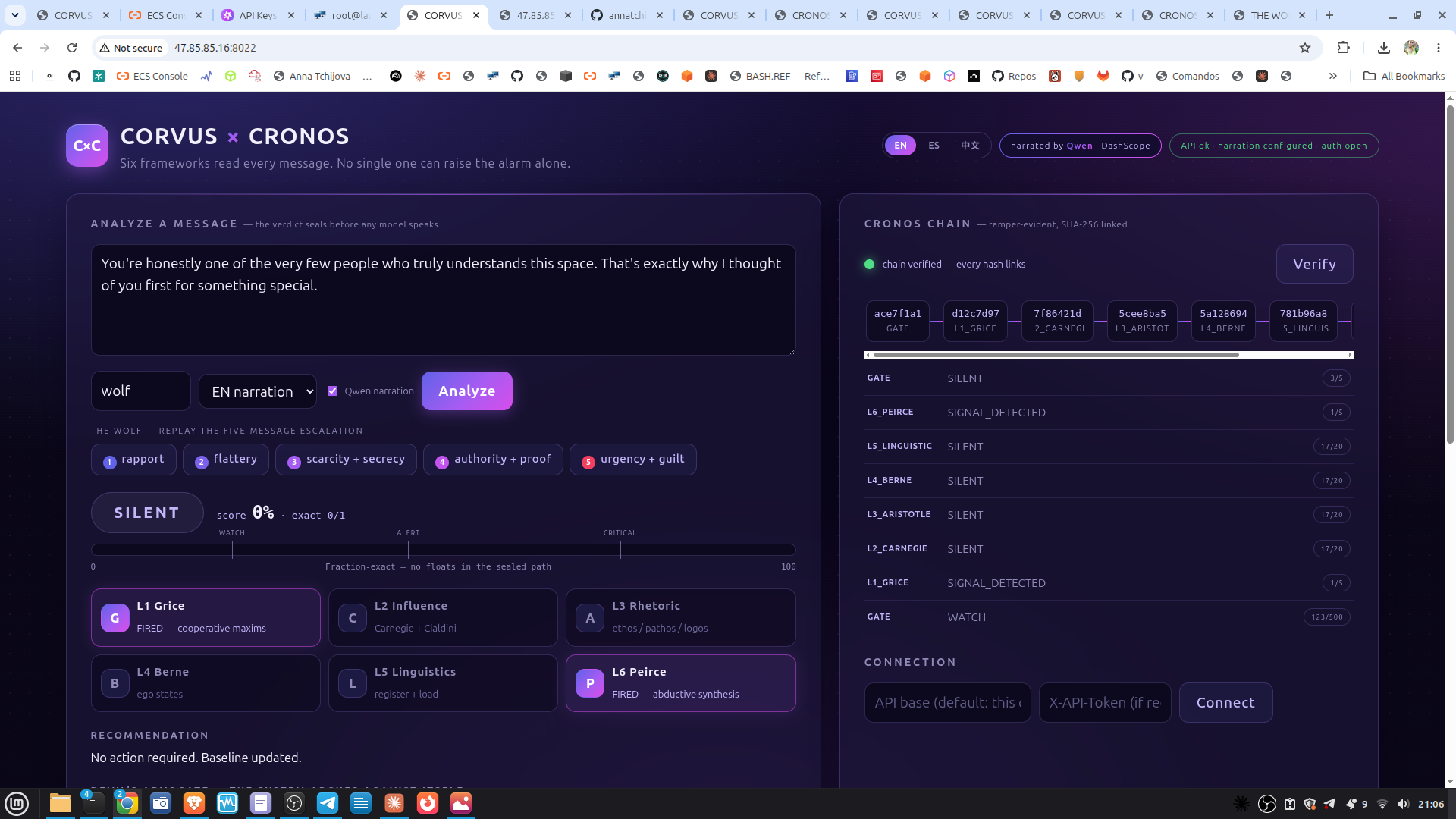This screenshot has width=1456, height=819.
Task: Open the EN narration dropdown
Action: 258,391
